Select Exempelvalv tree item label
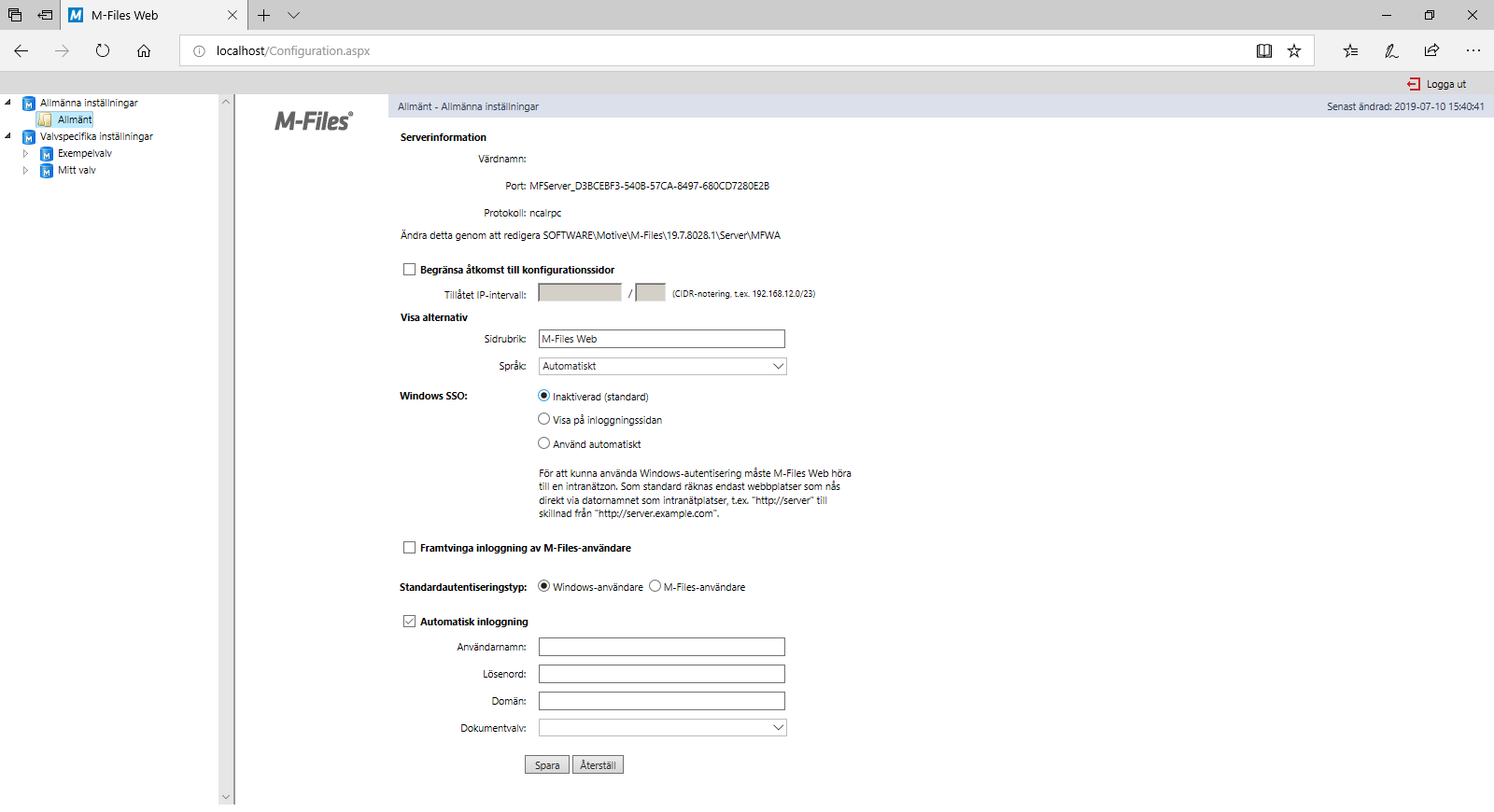 (85, 153)
